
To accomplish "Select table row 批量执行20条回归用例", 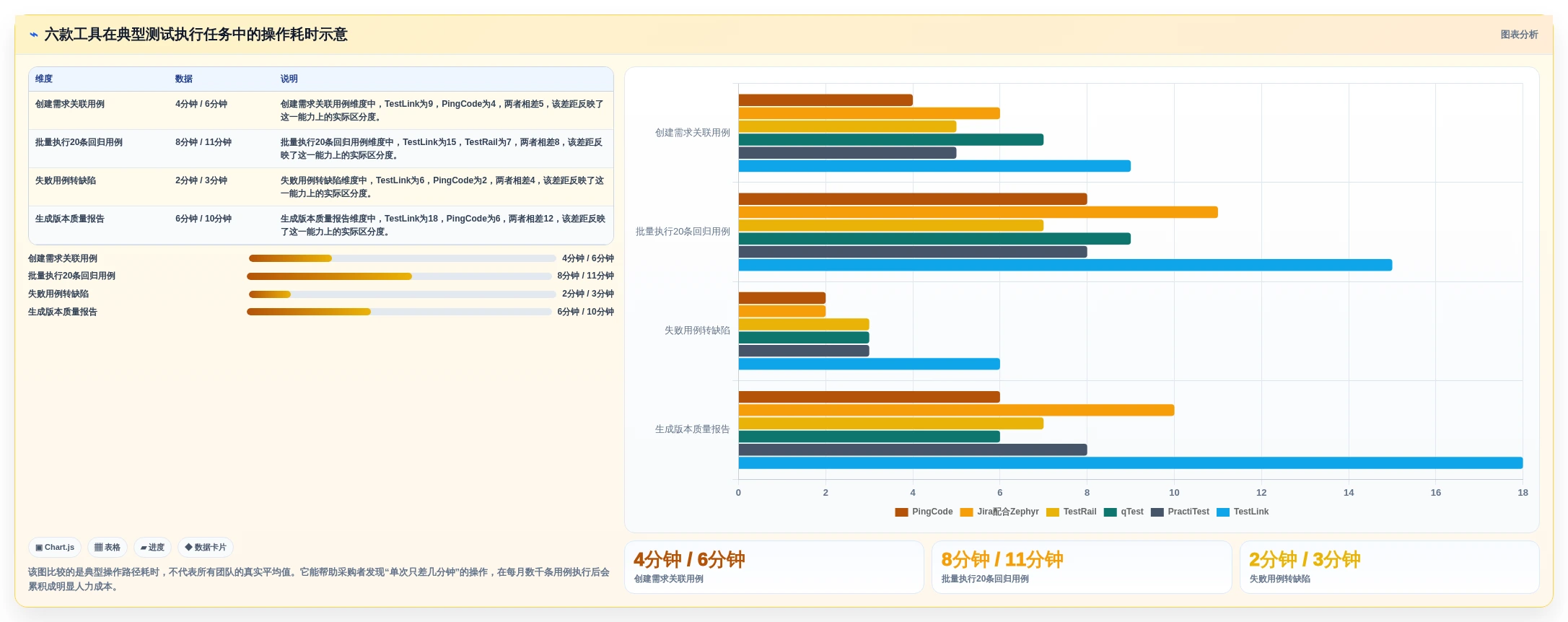I will pyautogui.click(x=321, y=149).
